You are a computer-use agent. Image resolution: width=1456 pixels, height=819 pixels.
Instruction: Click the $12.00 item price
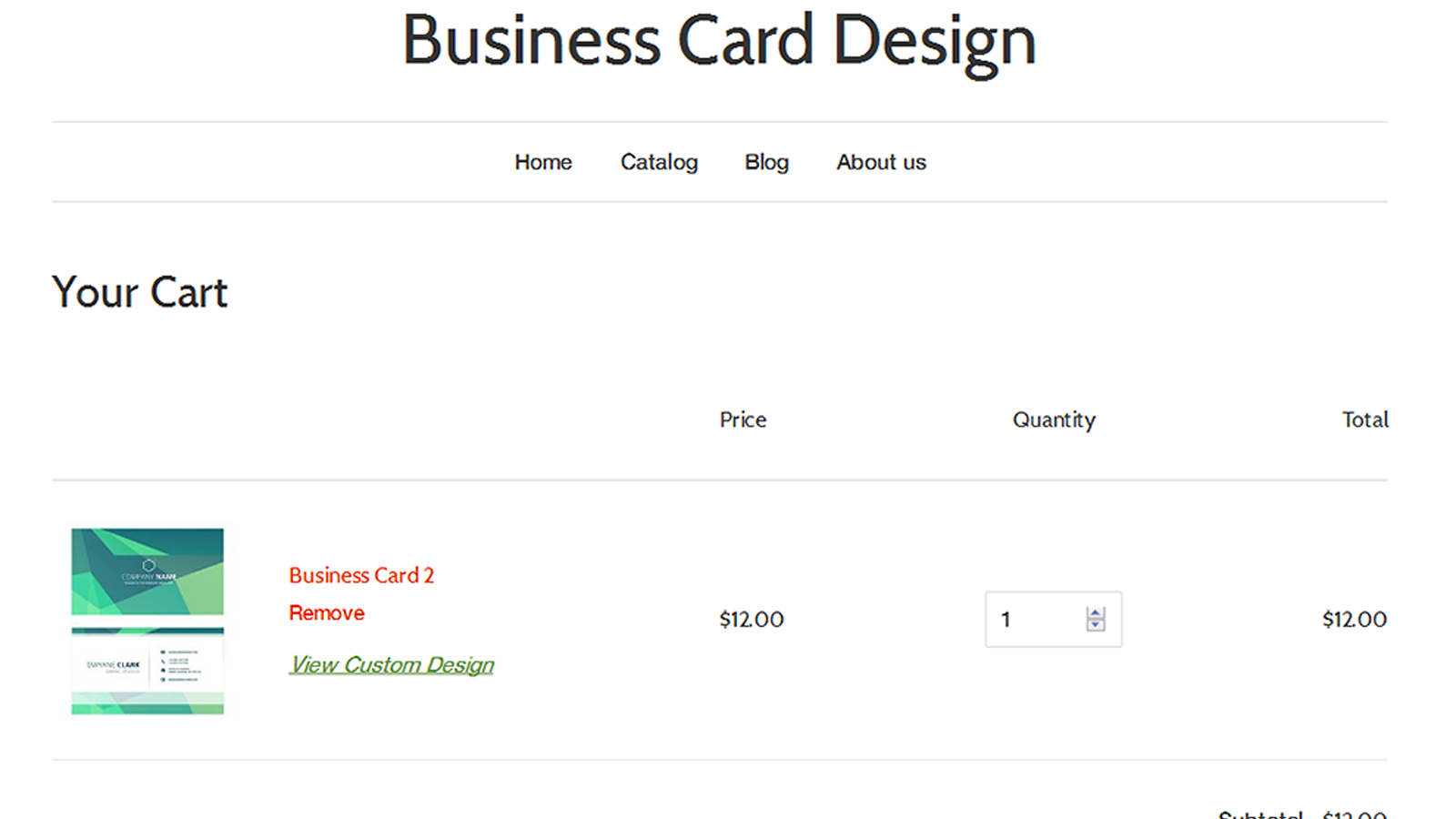click(752, 619)
